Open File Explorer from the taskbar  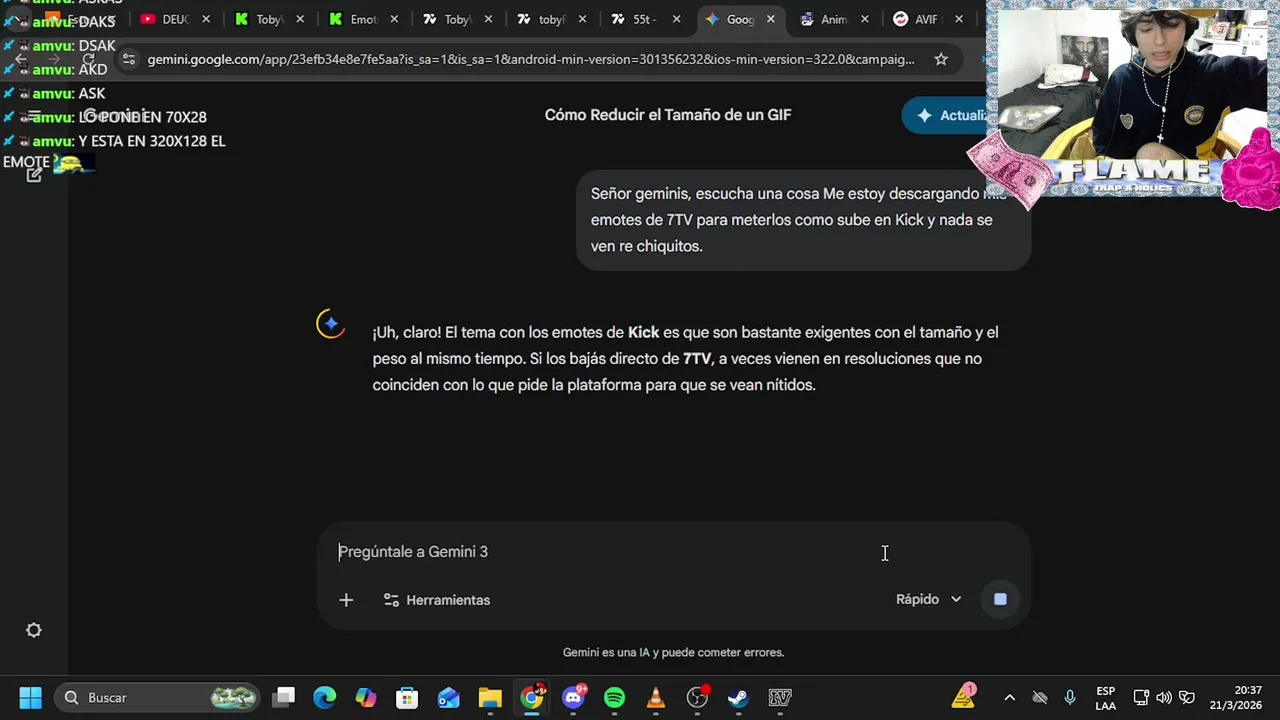[490, 697]
